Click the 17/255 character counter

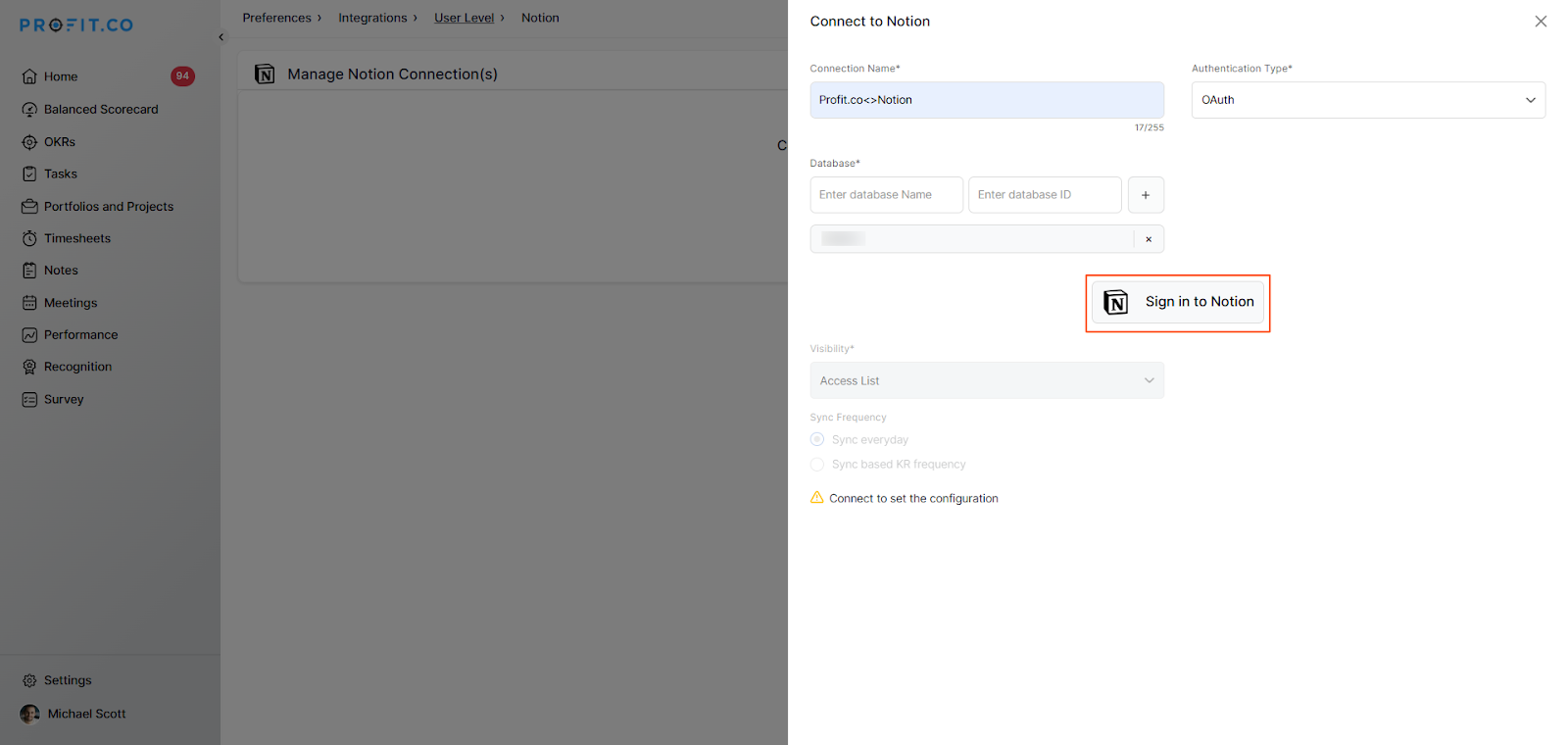[x=1150, y=127]
